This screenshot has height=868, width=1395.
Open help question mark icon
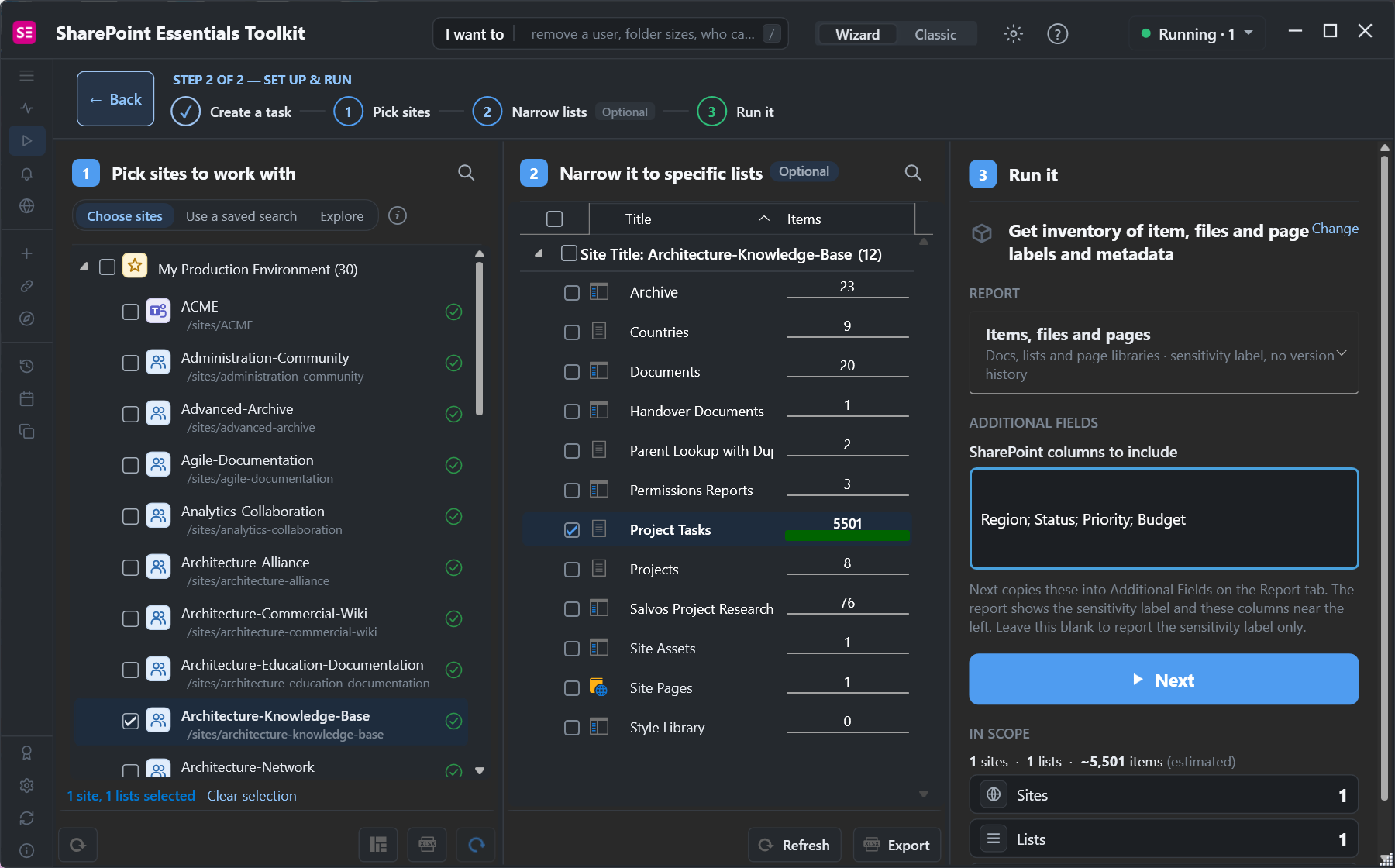coord(1057,34)
